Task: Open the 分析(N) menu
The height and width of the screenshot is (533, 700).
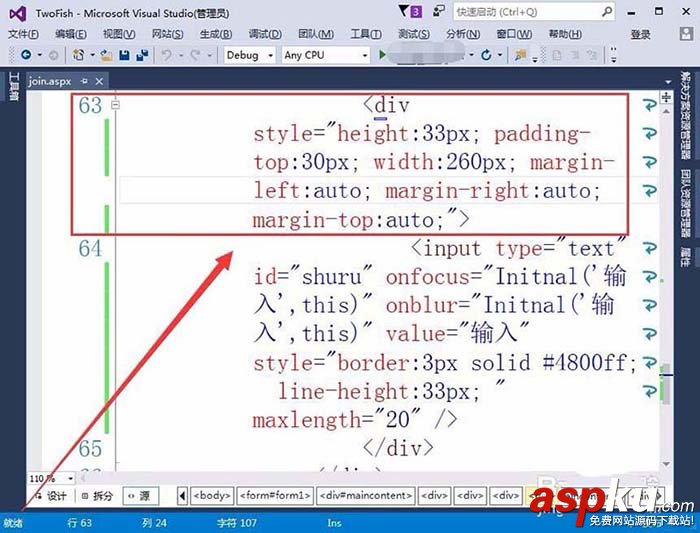Action: click(x=463, y=34)
